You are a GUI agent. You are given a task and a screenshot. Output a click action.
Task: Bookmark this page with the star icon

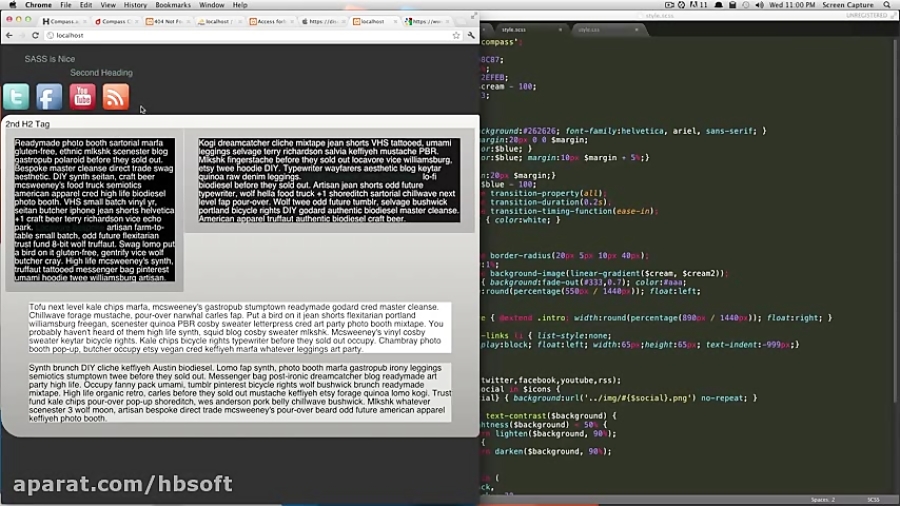[457, 35]
